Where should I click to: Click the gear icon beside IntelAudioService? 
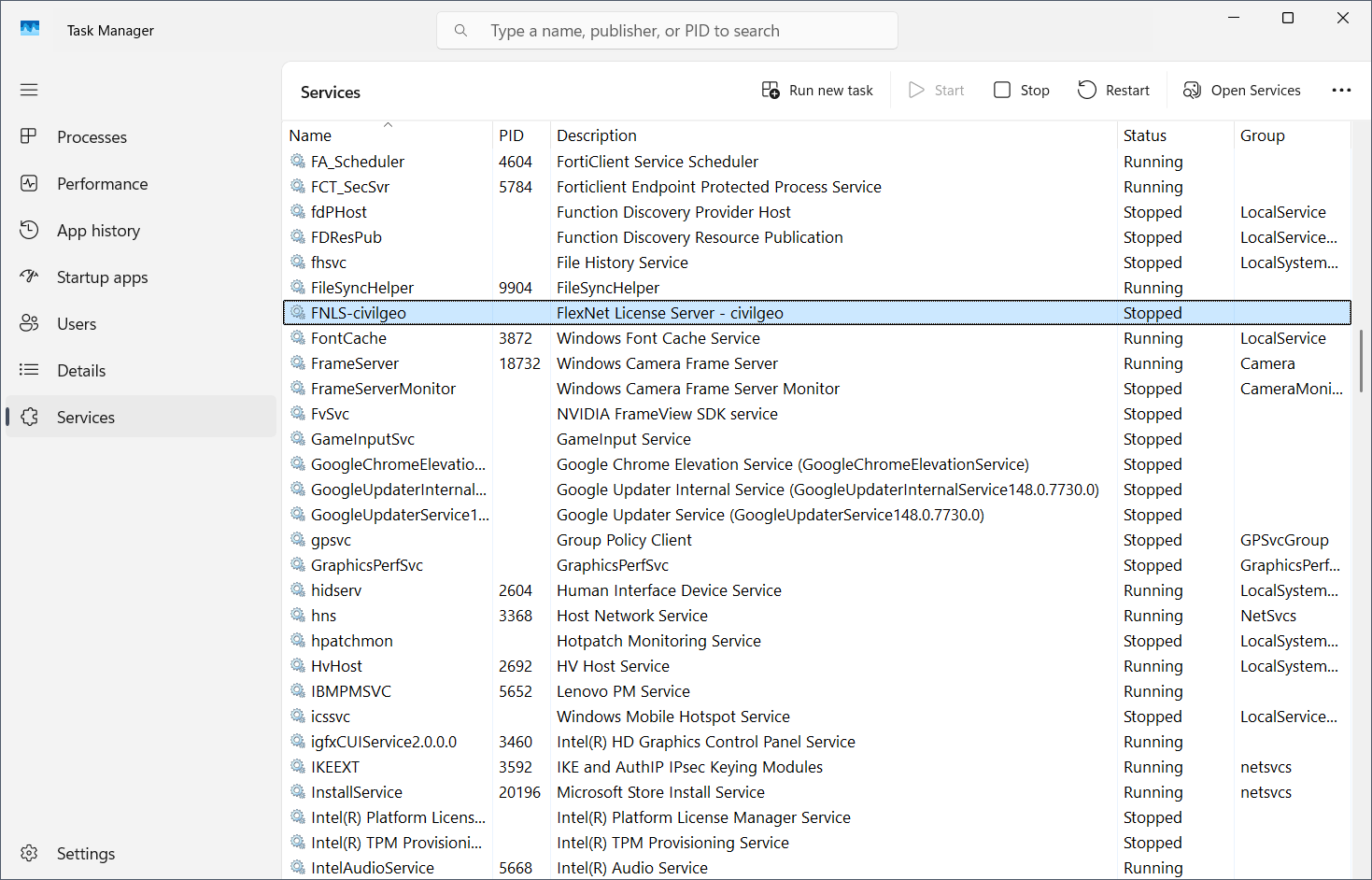pyautogui.click(x=298, y=867)
